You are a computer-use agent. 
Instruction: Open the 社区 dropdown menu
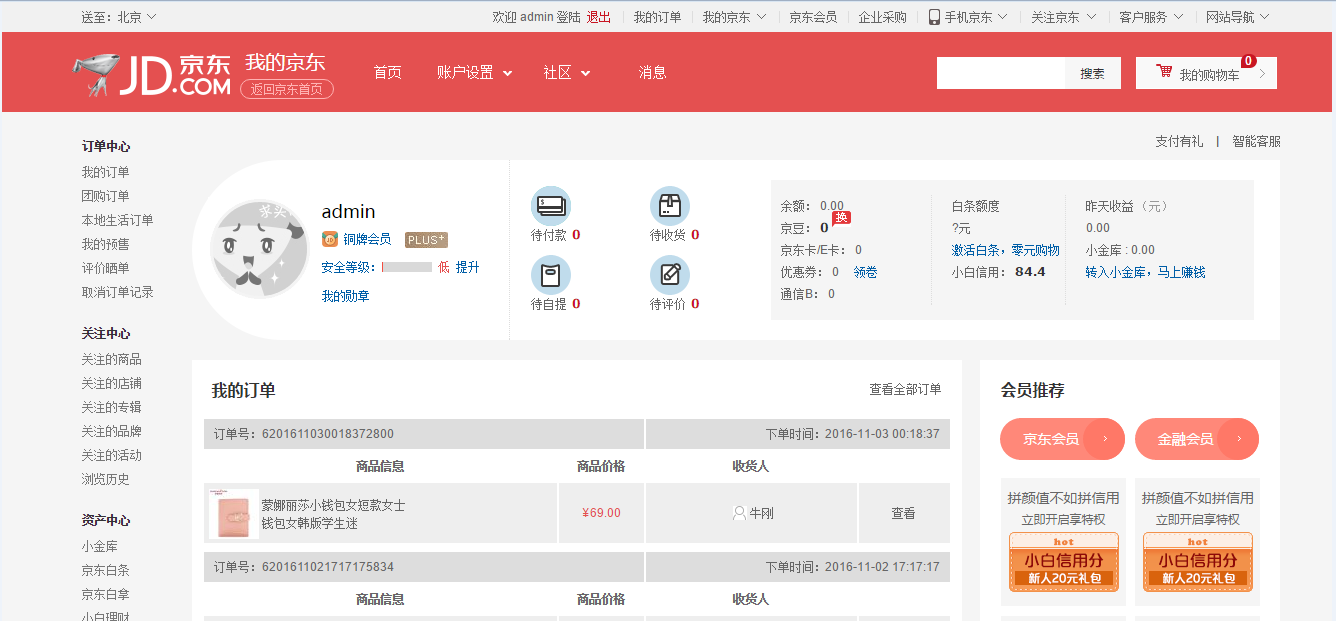point(567,72)
